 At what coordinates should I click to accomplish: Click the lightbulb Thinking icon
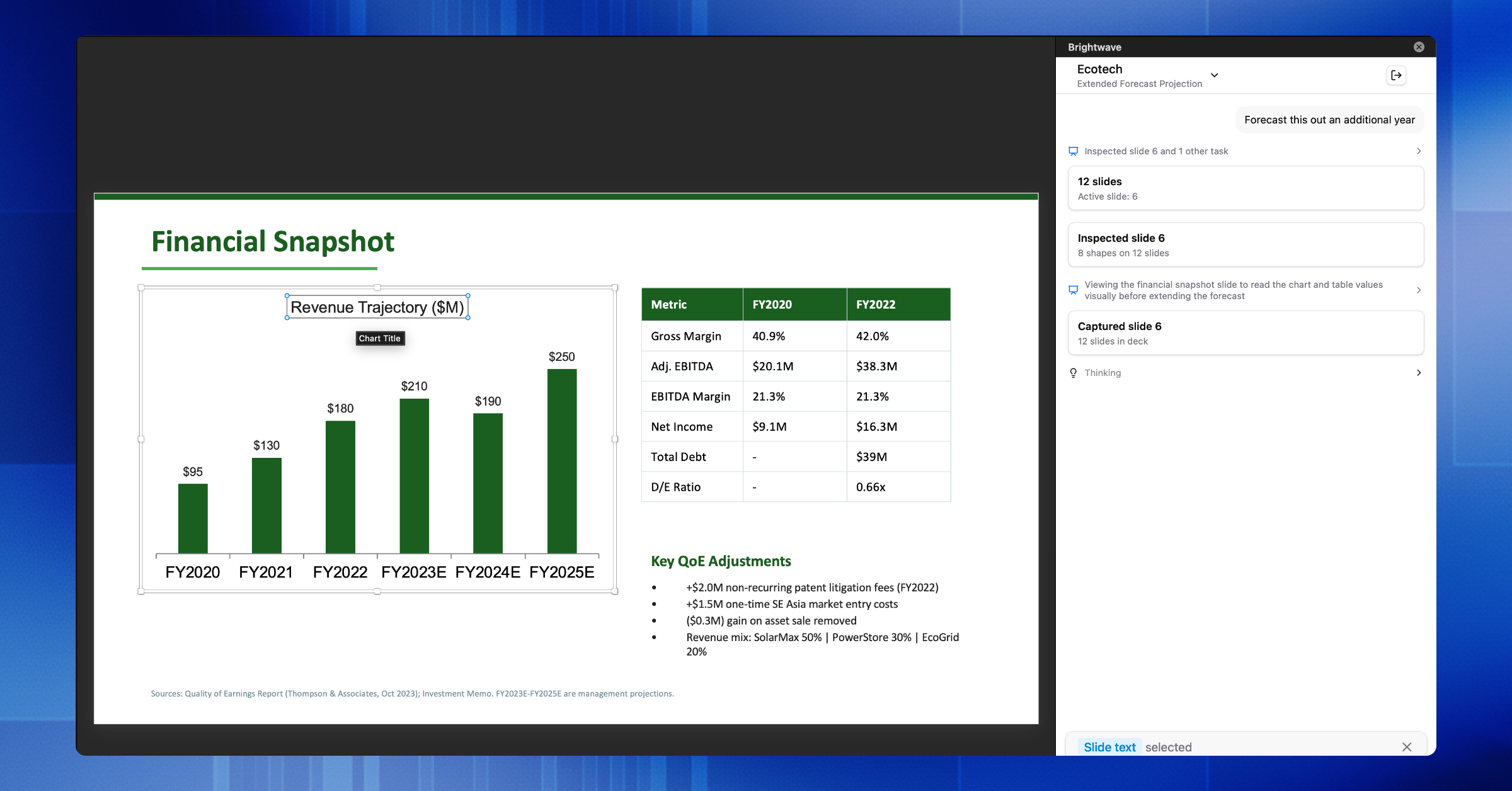click(x=1074, y=373)
